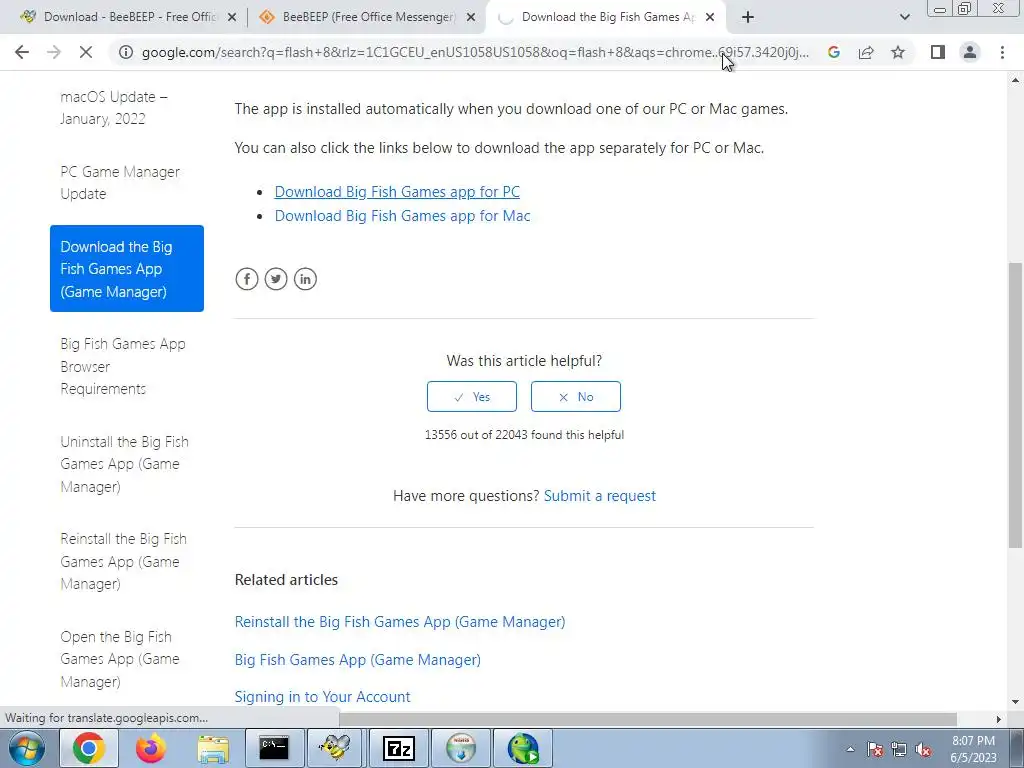Open Action Center flag icon
The height and width of the screenshot is (768, 1024).
tap(875, 750)
